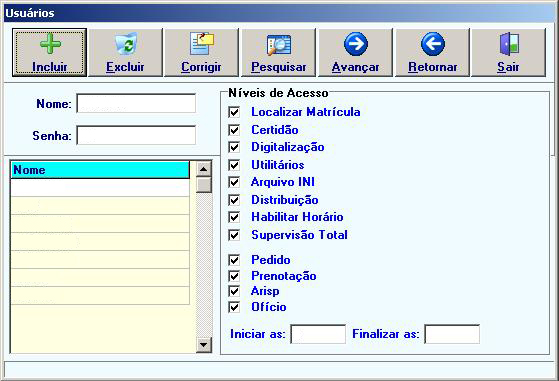Focus the Nome input field
The height and width of the screenshot is (381, 559).
[x=136, y=103]
